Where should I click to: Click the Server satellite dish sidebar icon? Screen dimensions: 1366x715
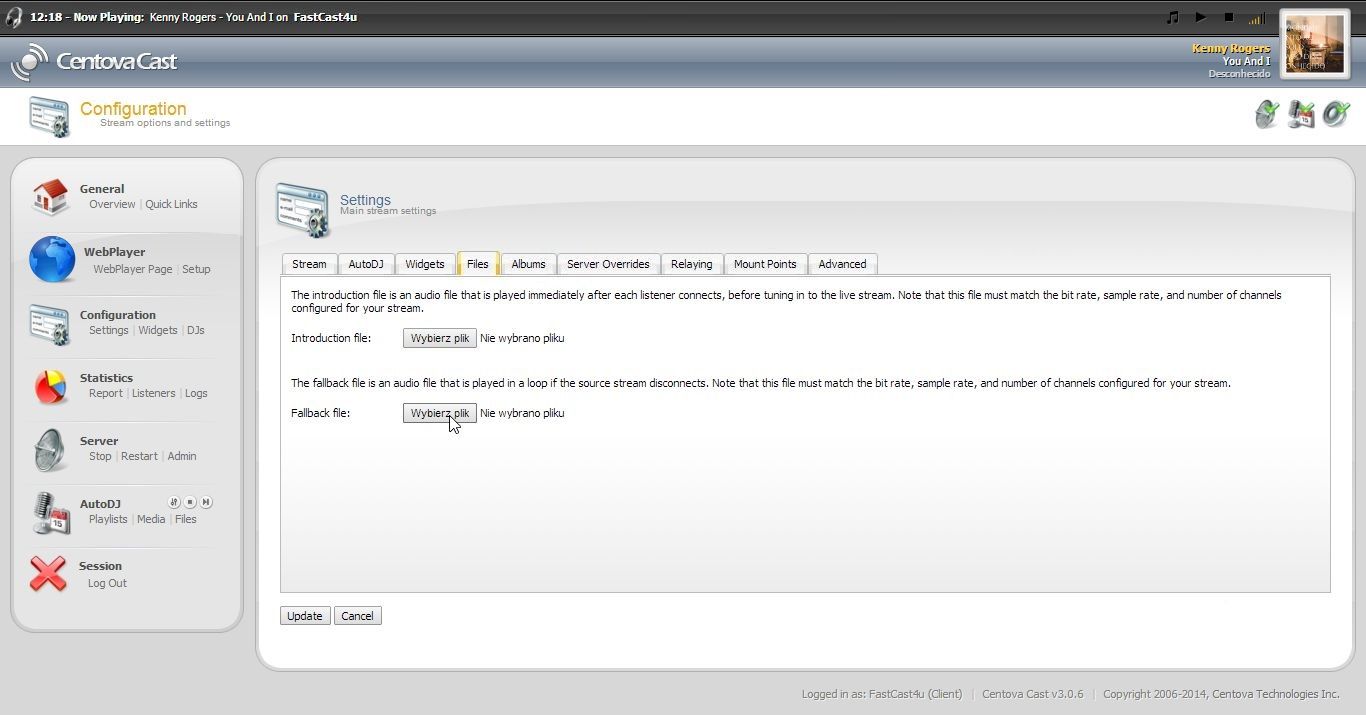pyautogui.click(x=50, y=449)
